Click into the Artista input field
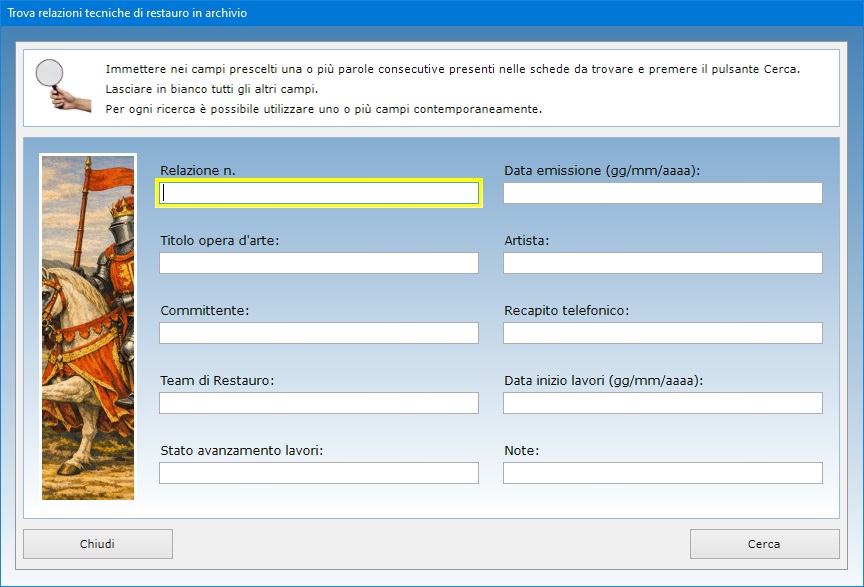 [x=662, y=263]
